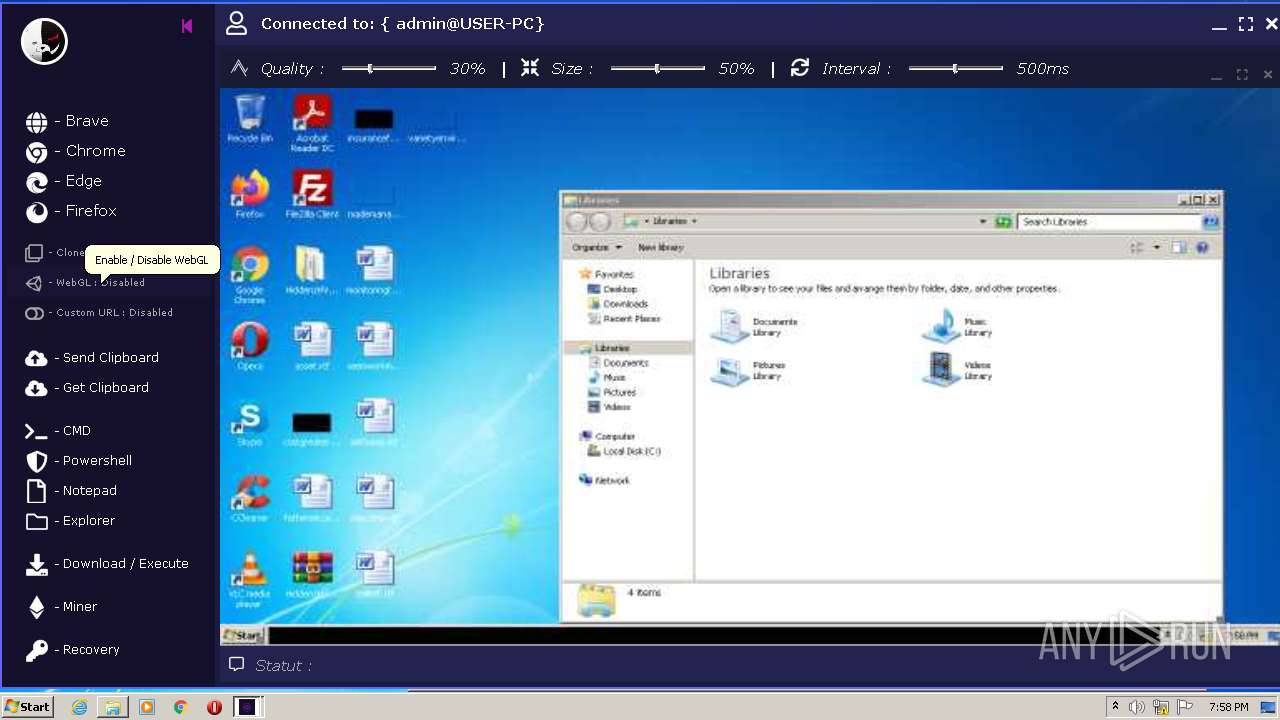
Task: Launch the Brave browser from the sidebar
Action: pos(68,121)
